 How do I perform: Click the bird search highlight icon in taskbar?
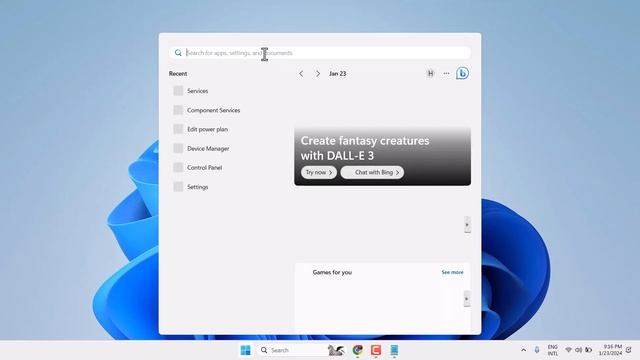(336, 350)
